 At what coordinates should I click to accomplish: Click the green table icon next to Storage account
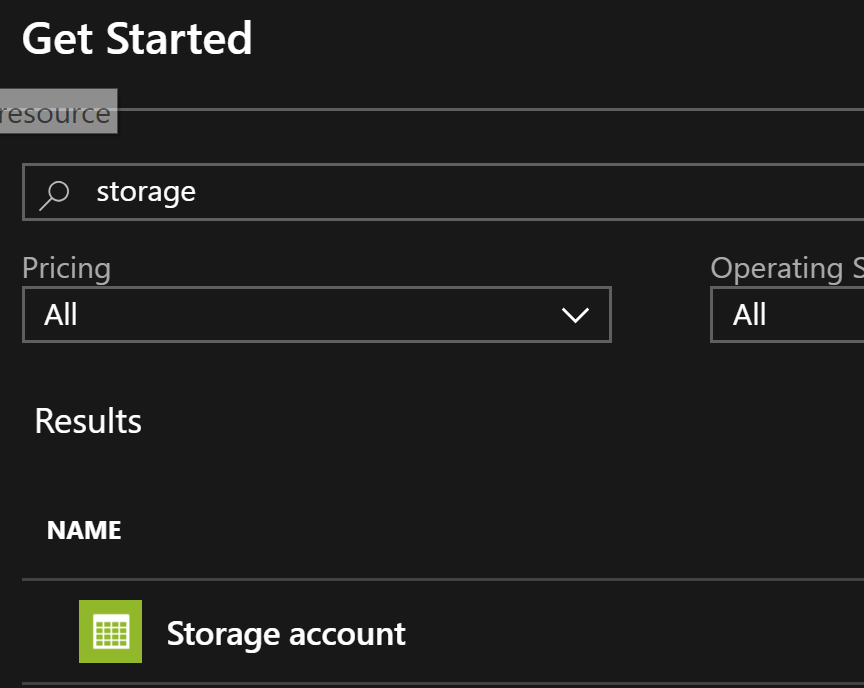(110, 632)
